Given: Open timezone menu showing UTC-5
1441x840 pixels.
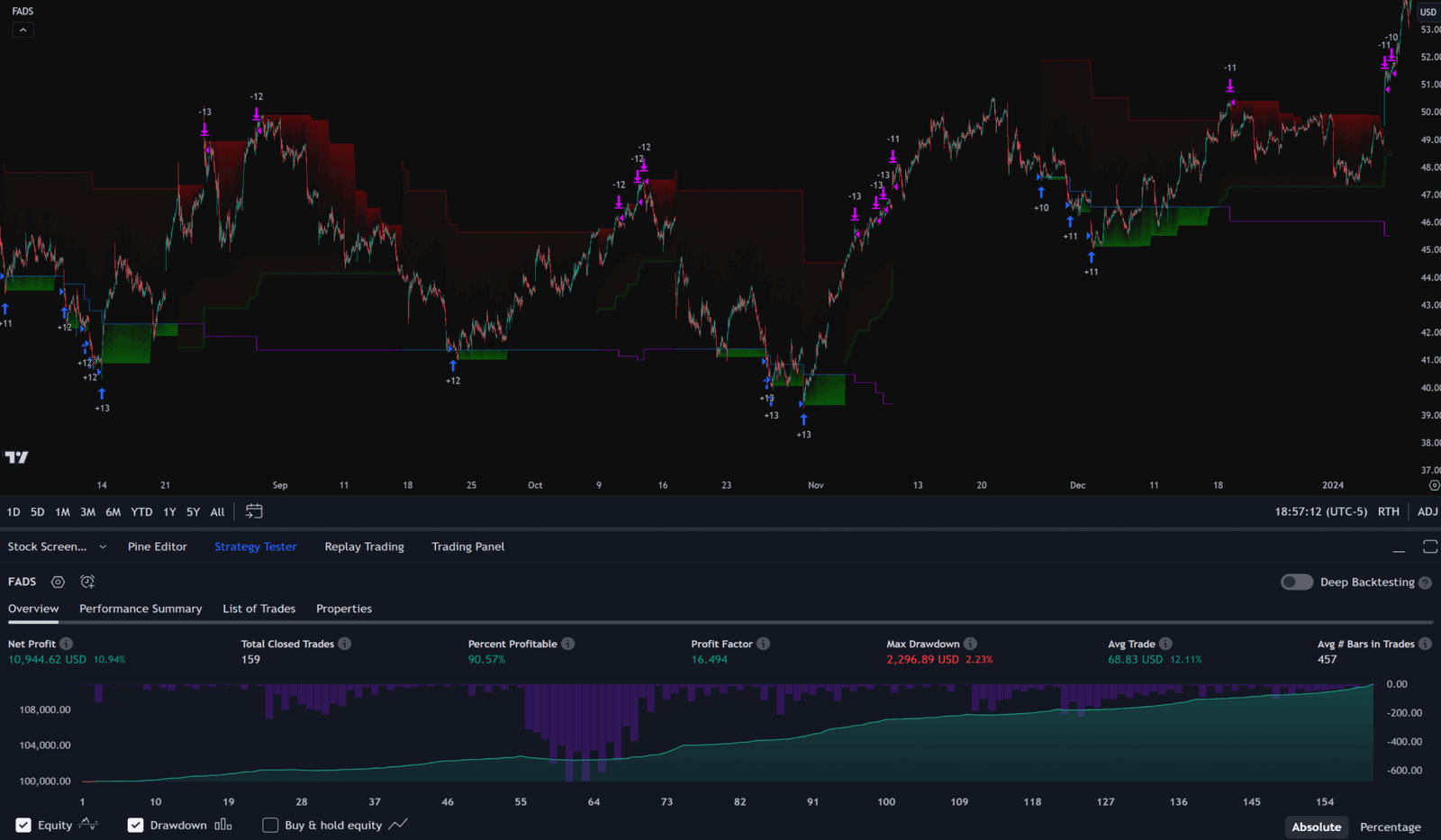Looking at the screenshot, I should coord(1320,511).
